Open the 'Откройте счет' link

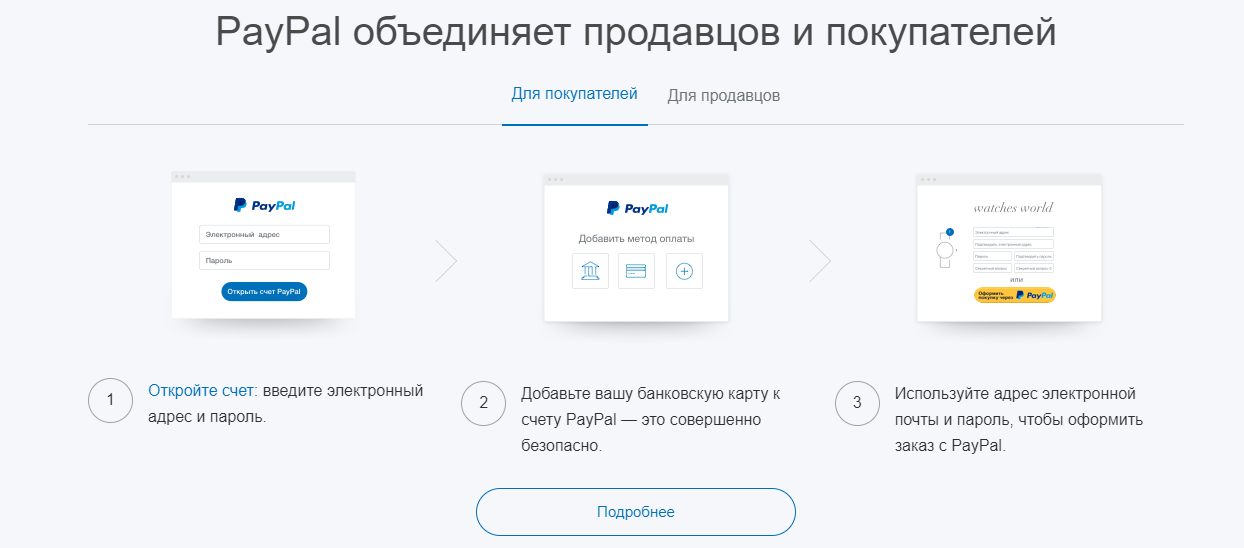pyautogui.click(x=202, y=391)
